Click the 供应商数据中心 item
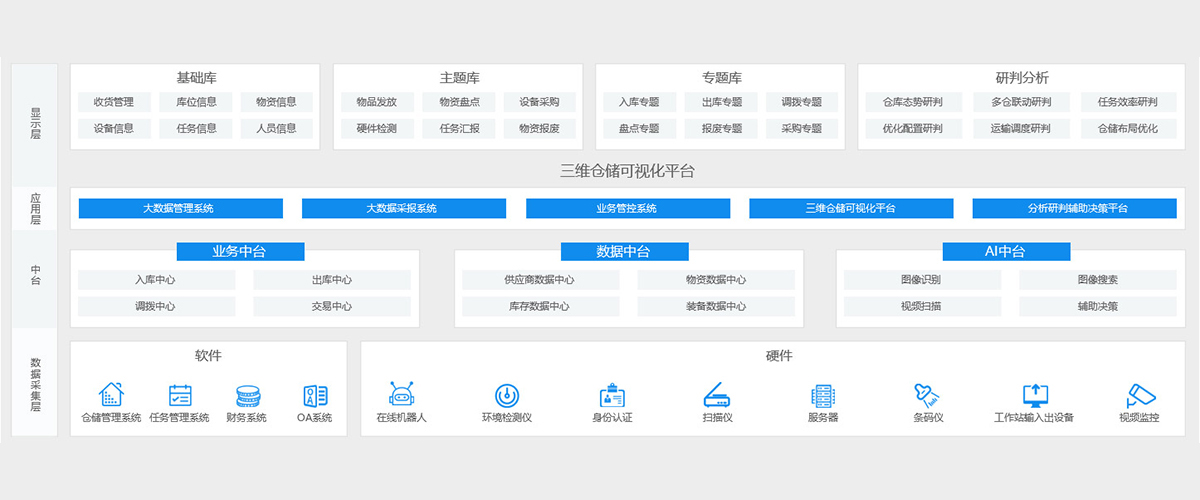1200x500 pixels. click(541, 280)
